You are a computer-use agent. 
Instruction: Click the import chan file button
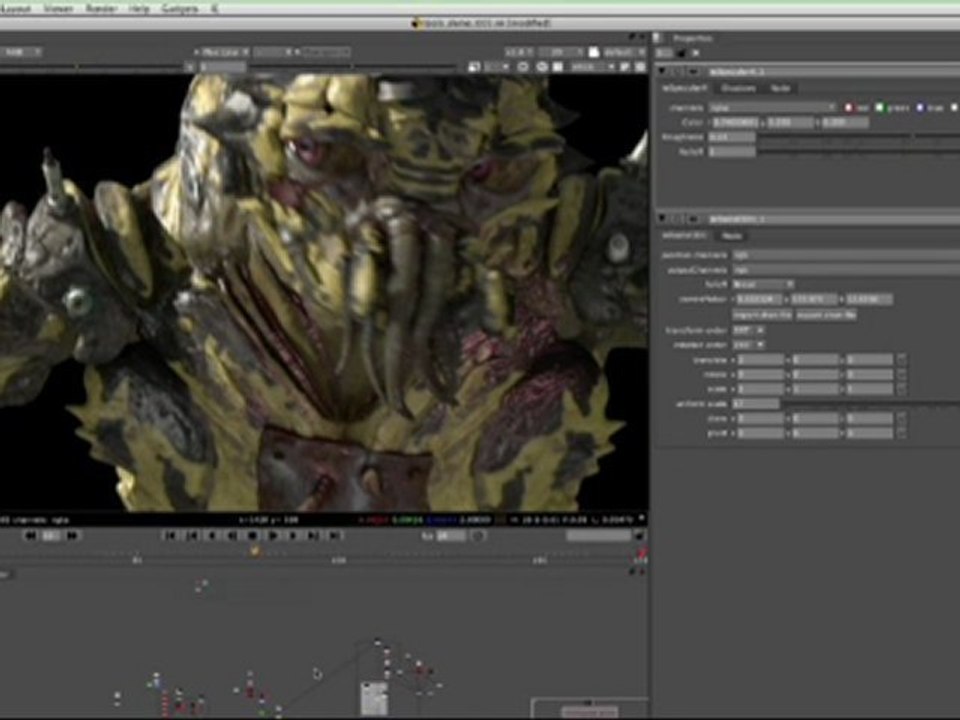[762, 315]
